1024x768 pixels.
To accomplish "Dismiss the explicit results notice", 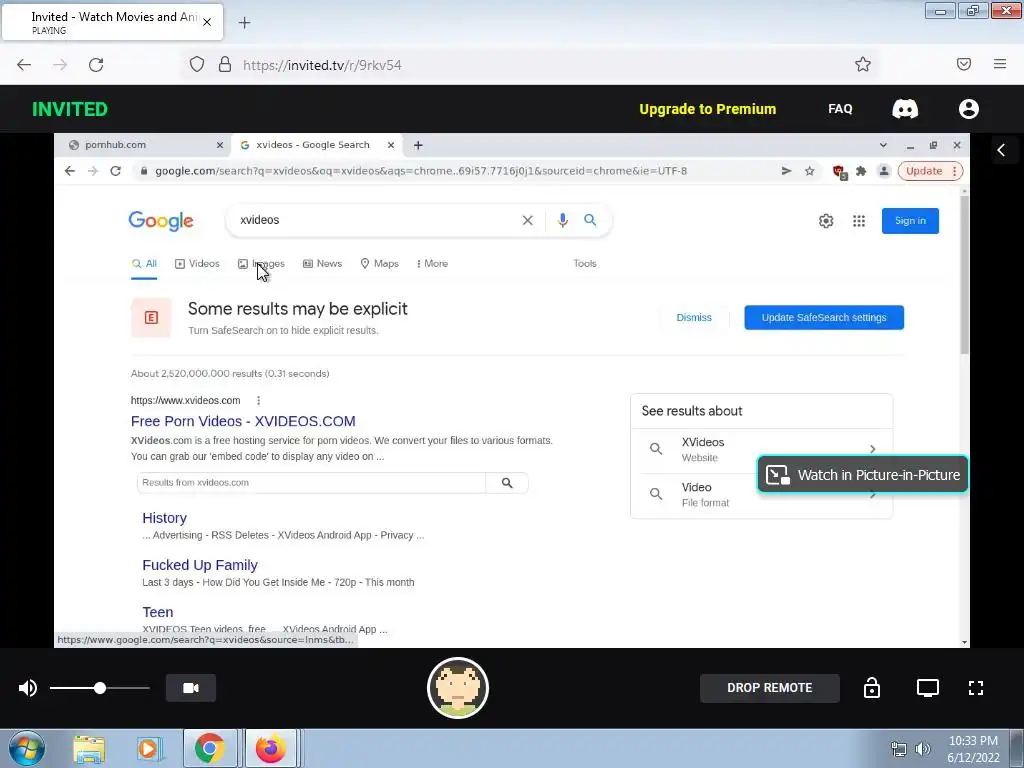I will [694, 317].
